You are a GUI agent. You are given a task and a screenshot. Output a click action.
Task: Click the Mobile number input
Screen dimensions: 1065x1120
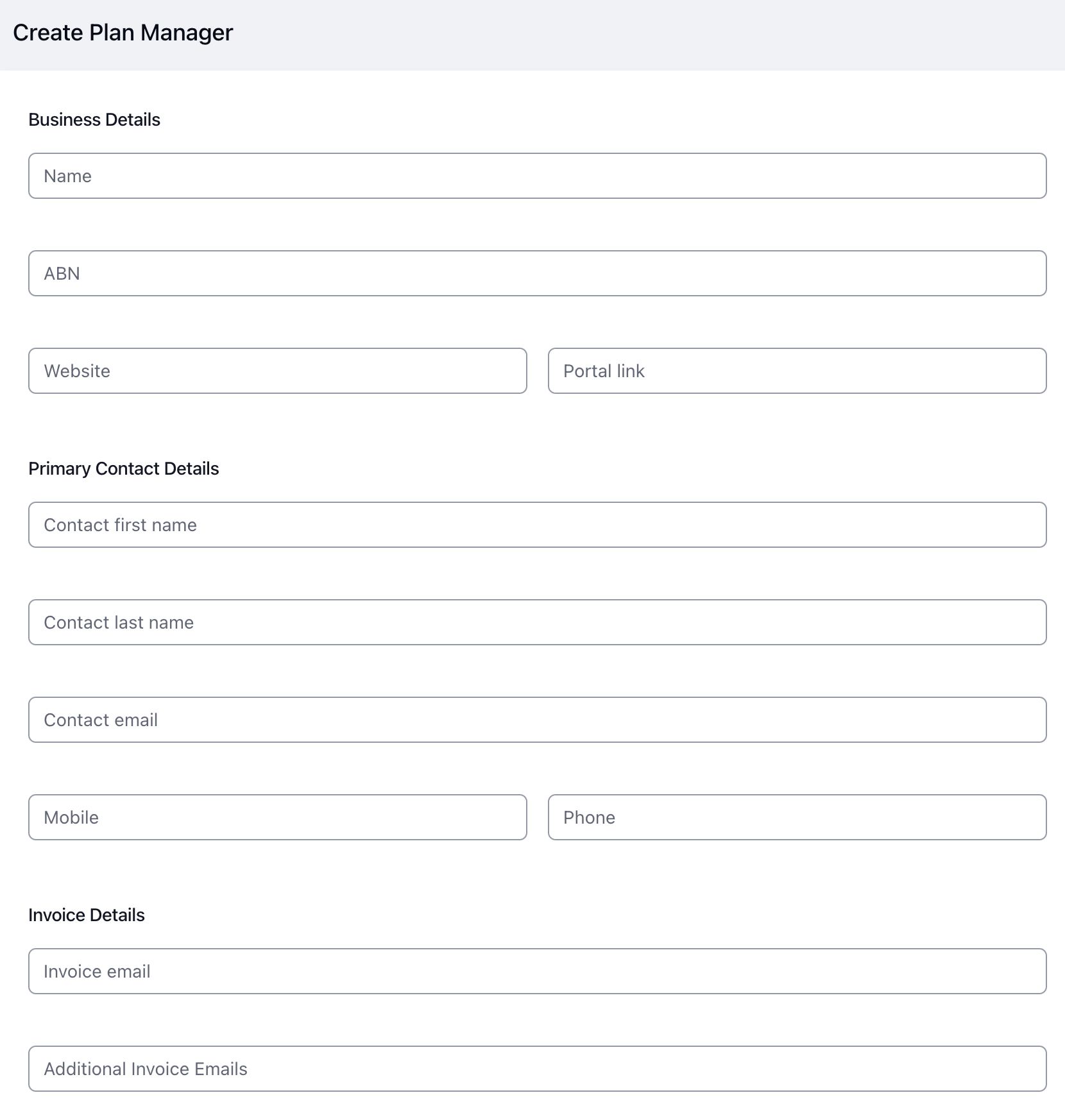(x=277, y=817)
